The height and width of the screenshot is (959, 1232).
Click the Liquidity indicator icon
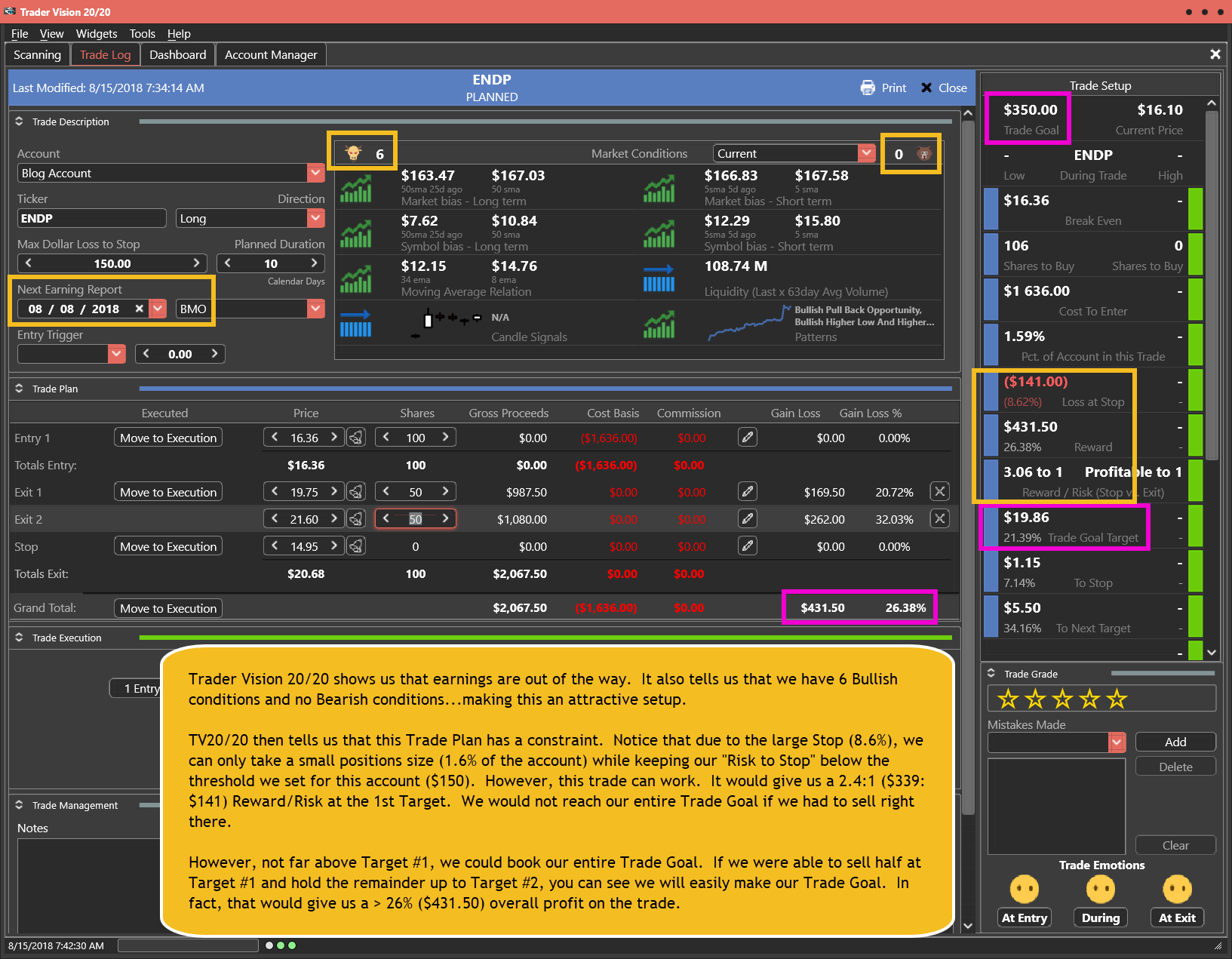[659, 278]
